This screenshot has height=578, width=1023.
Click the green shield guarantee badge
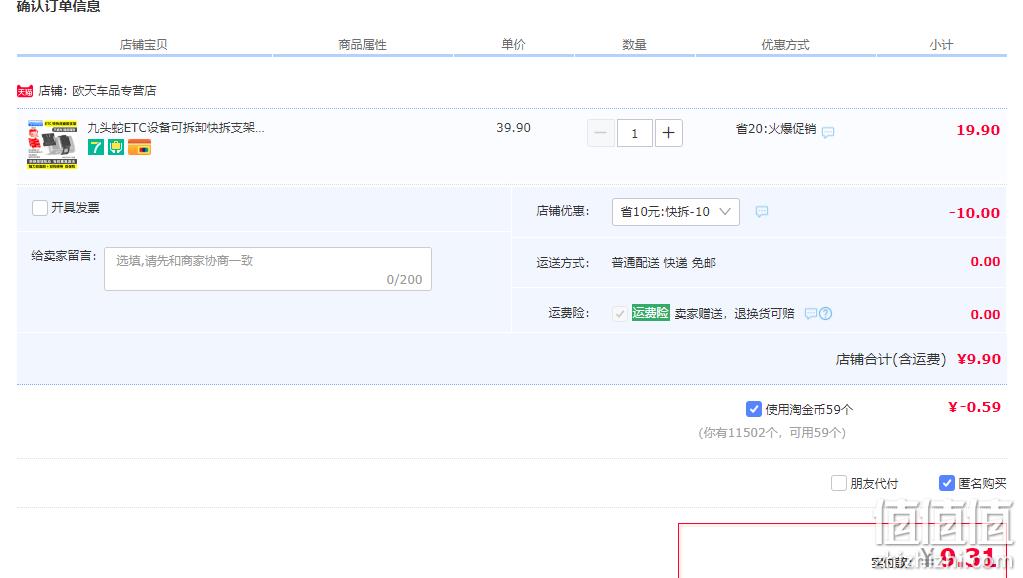click(x=115, y=147)
